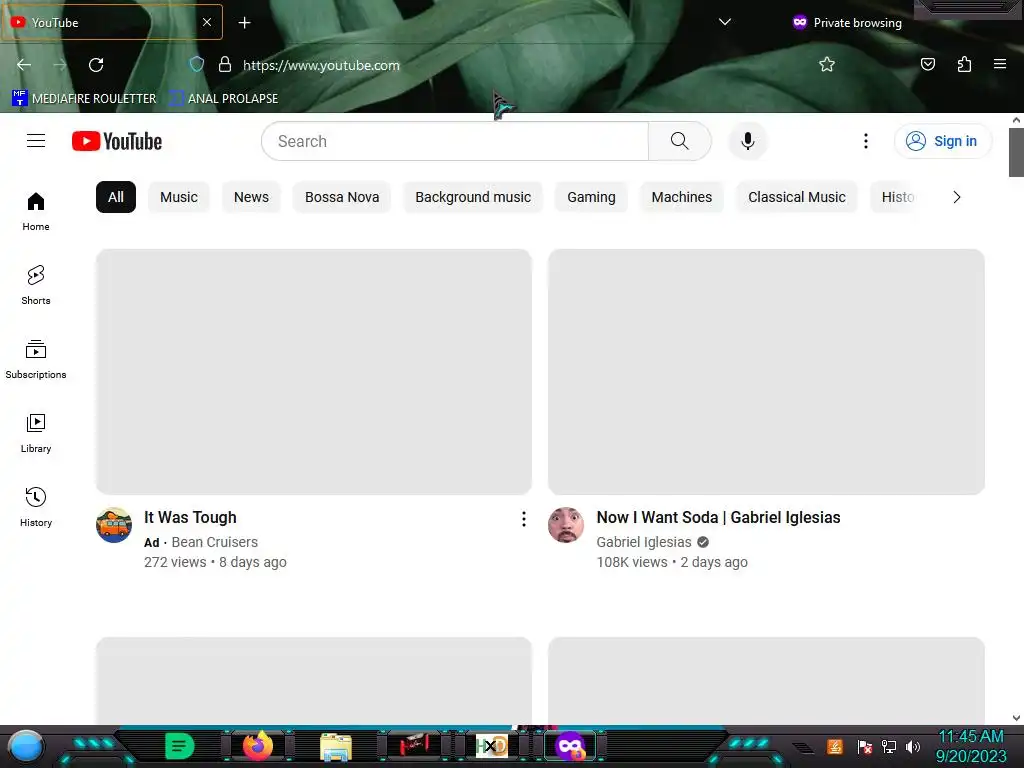Close the YouTube tab
Screen dimensions: 1024x768
click(207, 22)
